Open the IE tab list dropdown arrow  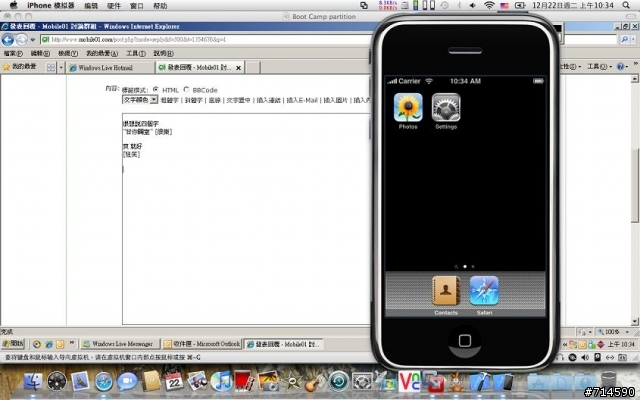61,67
